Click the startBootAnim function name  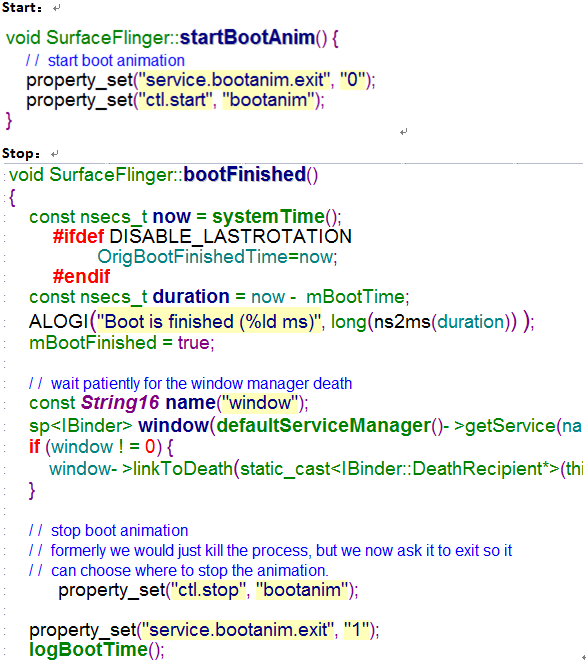pyautogui.click(x=247, y=37)
